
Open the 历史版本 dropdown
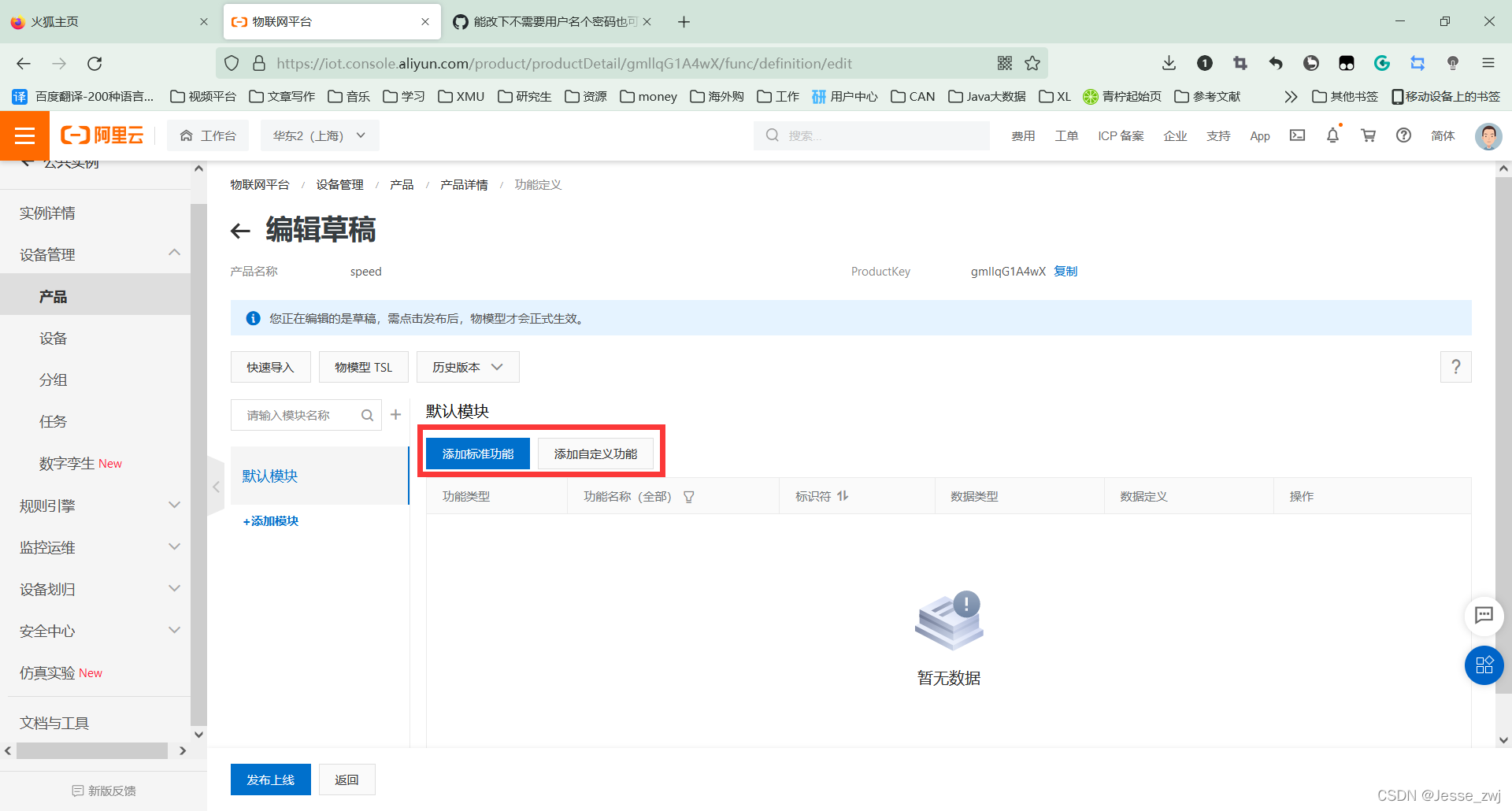tap(467, 367)
